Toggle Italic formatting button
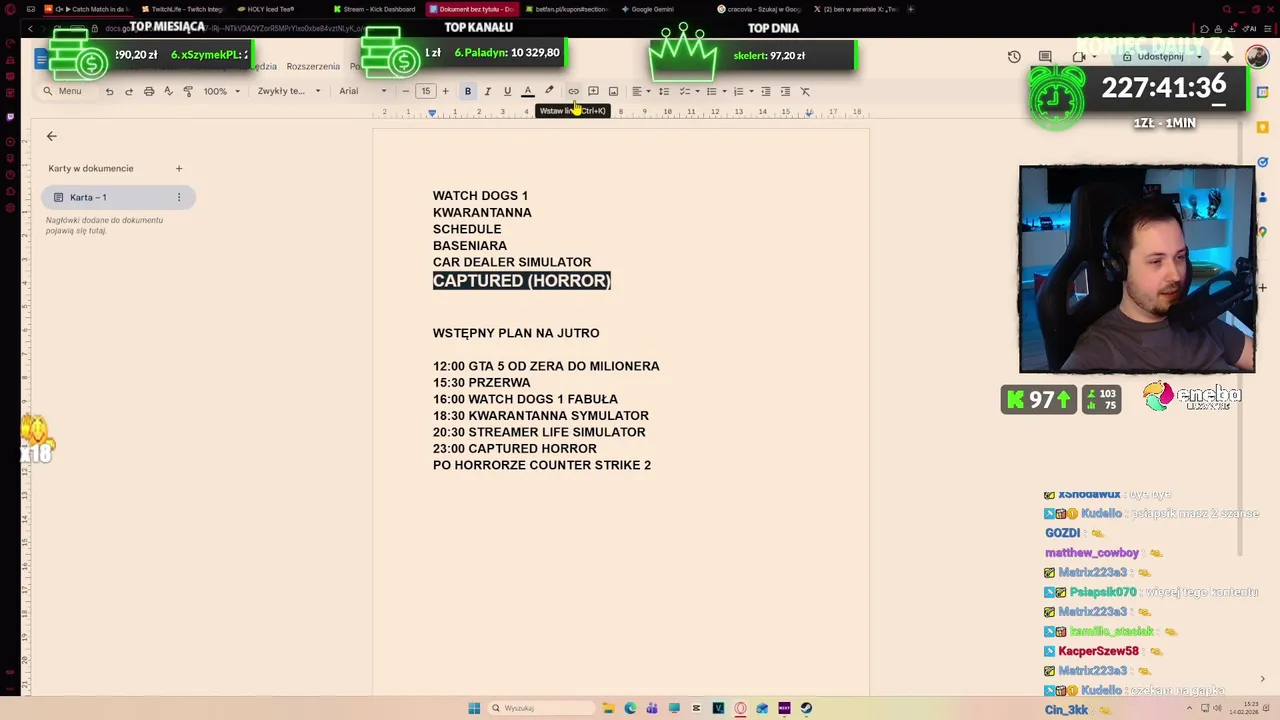 point(487,91)
